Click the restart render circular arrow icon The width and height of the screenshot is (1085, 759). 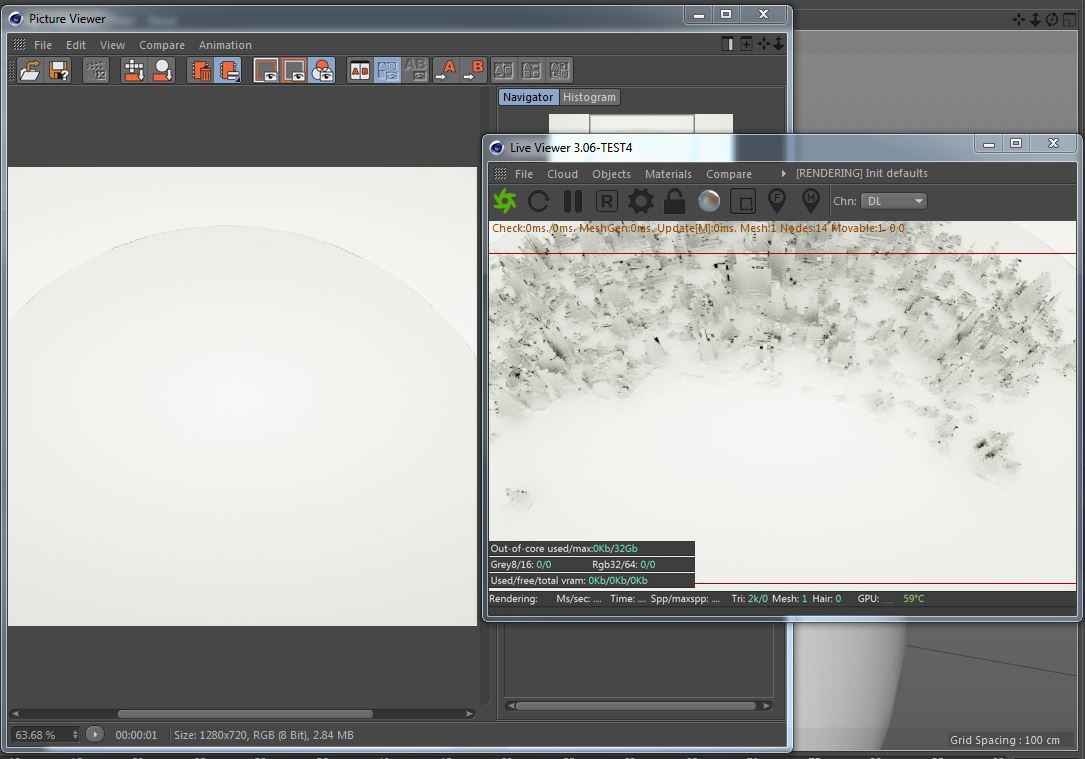tap(538, 201)
